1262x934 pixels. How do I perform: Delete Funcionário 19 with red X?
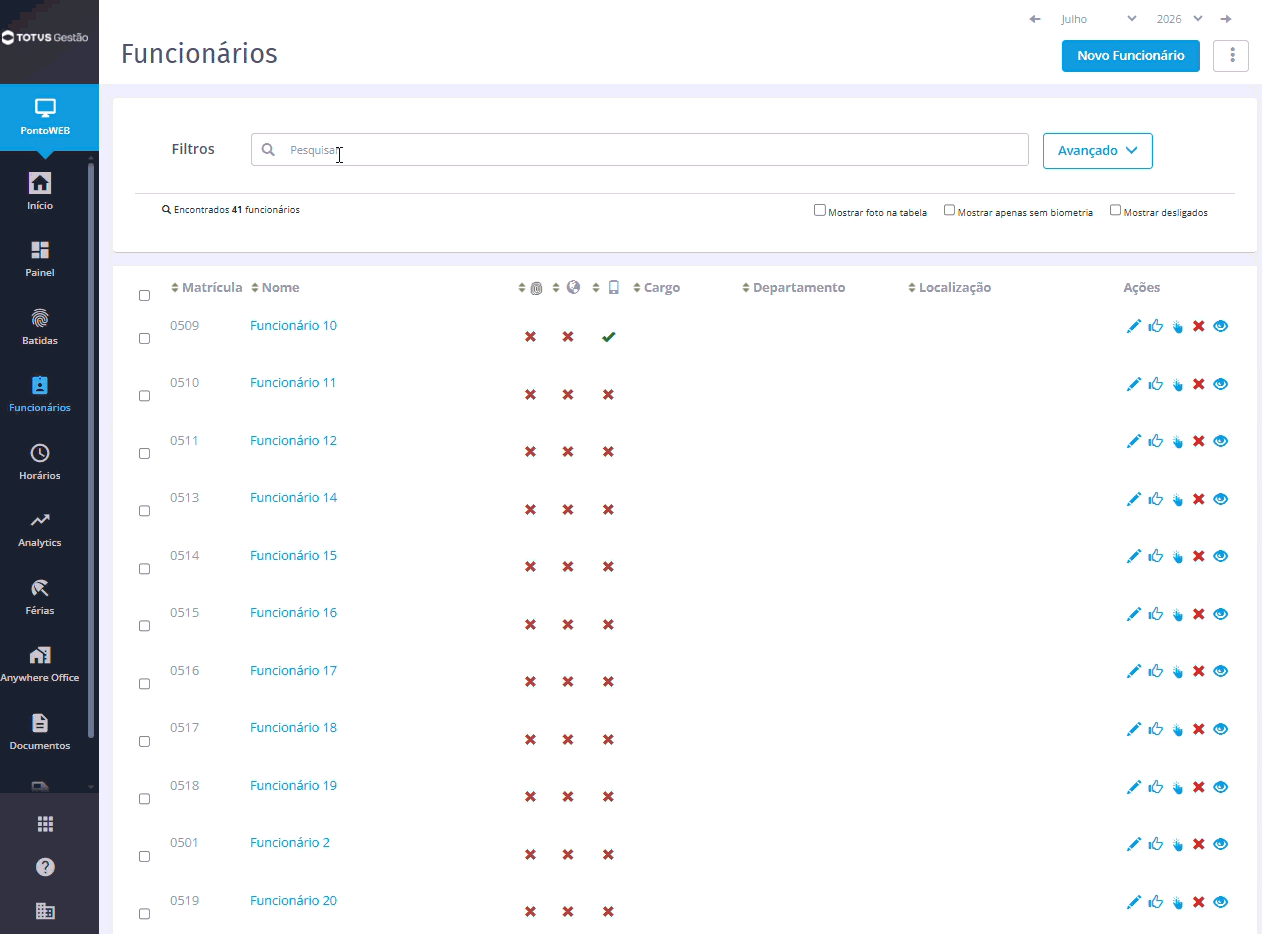[1198, 786]
